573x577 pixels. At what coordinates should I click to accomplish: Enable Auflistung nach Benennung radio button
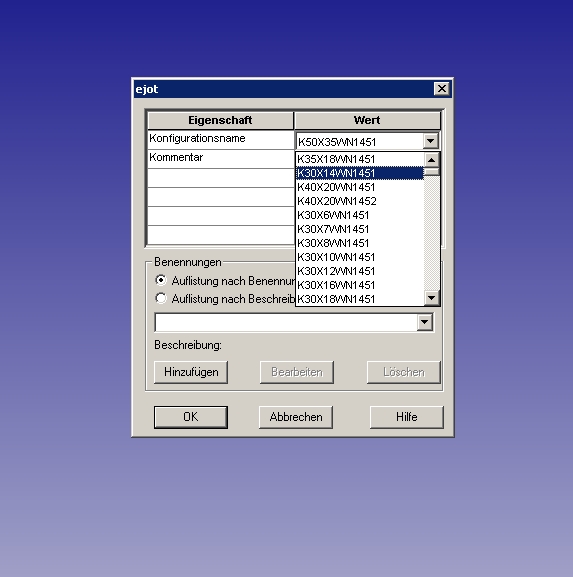[x=161, y=280]
